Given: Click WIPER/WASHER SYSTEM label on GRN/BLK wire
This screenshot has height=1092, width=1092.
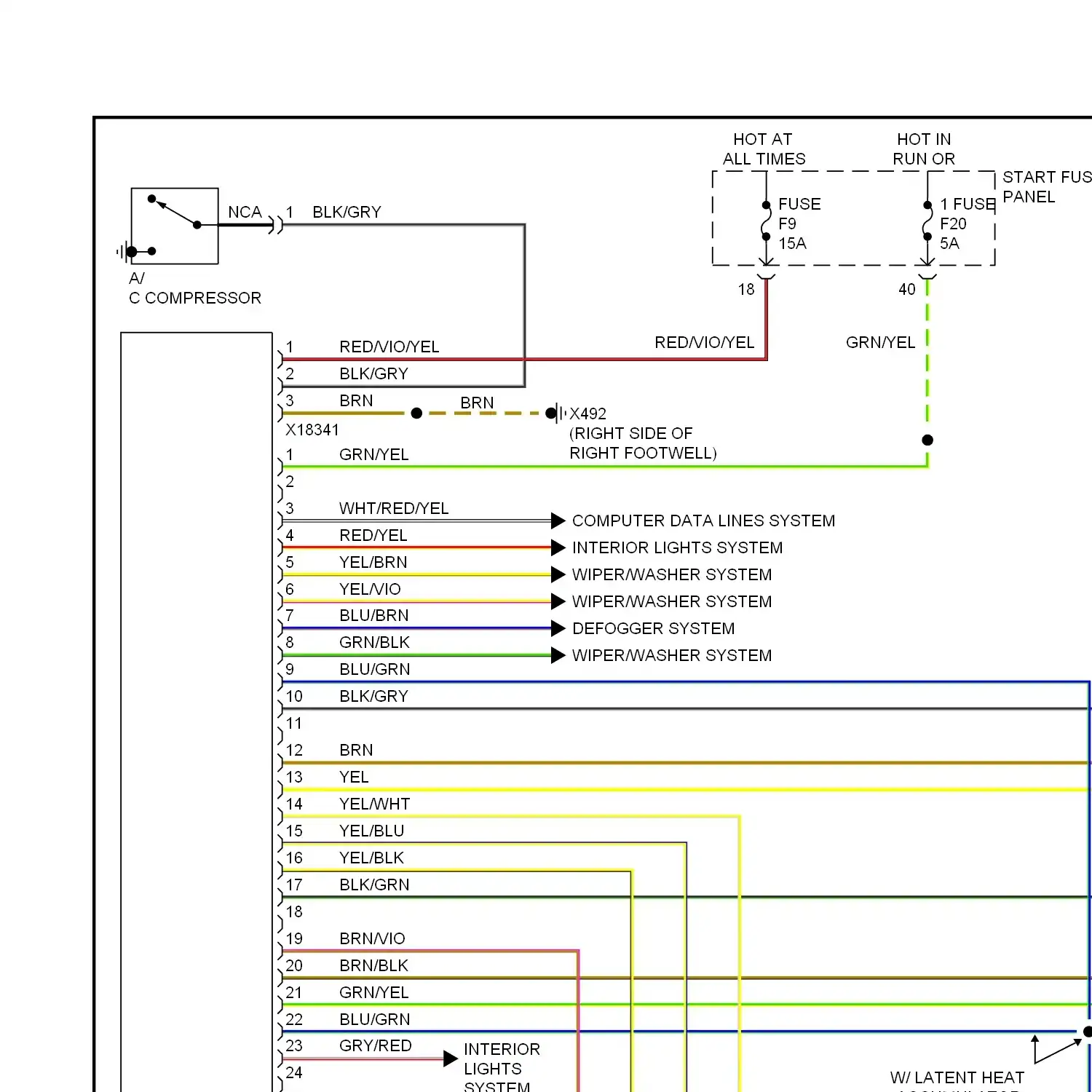Looking at the screenshot, I should click(x=671, y=655).
